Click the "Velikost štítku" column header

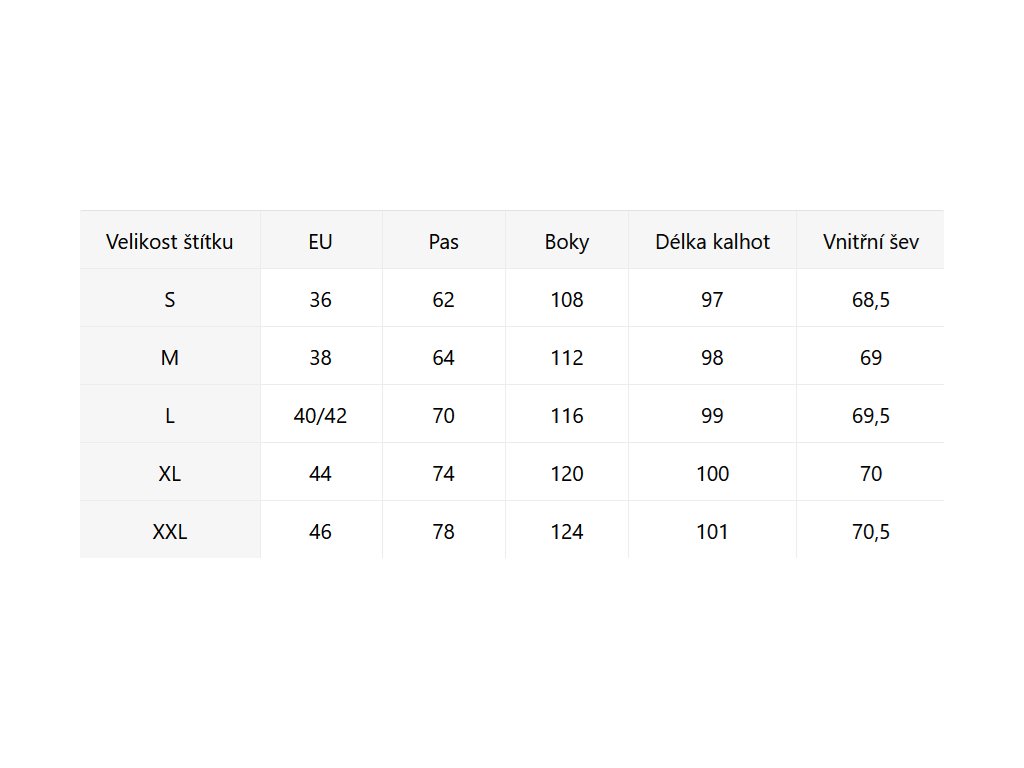point(170,242)
